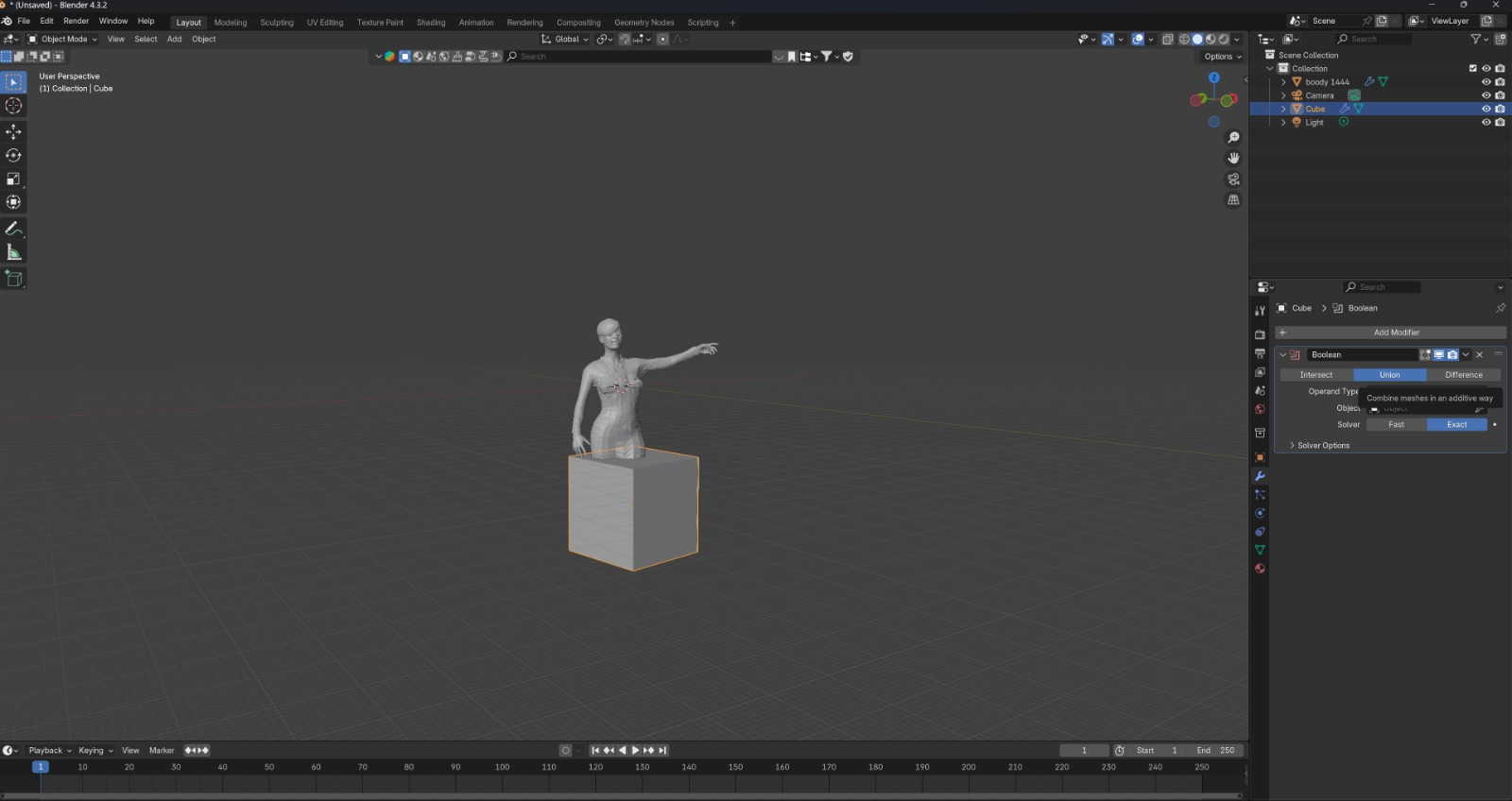Click the End frame field
This screenshot has height=801, width=1512.
click(1216, 751)
